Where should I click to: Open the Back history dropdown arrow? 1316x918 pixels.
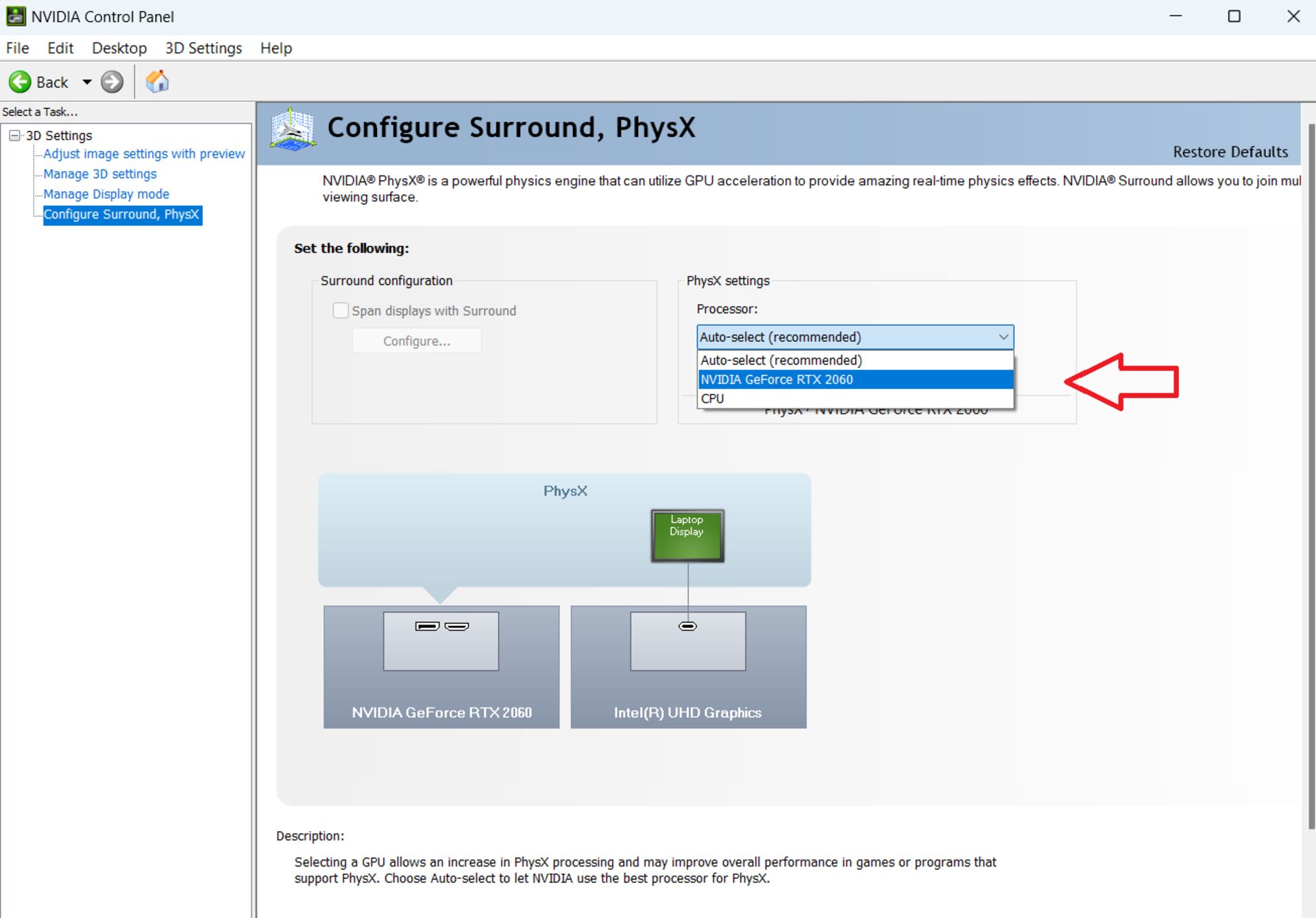[87, 82]
